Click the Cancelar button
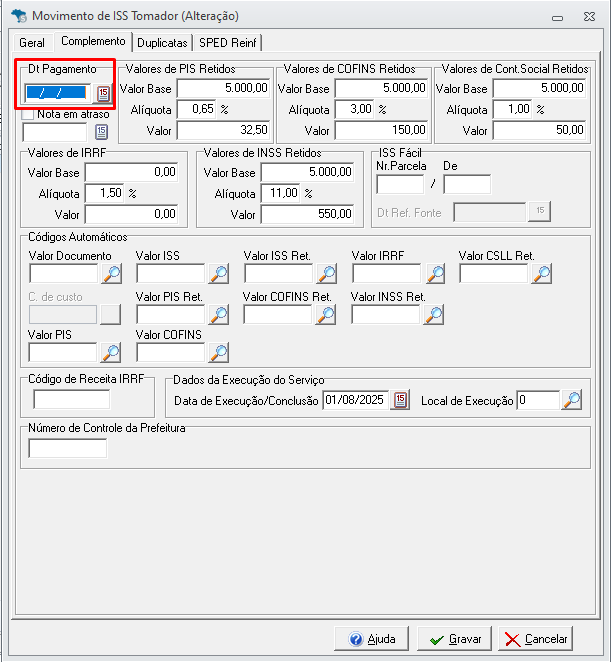Screen dimensions: 611x662 coord(536,639)
